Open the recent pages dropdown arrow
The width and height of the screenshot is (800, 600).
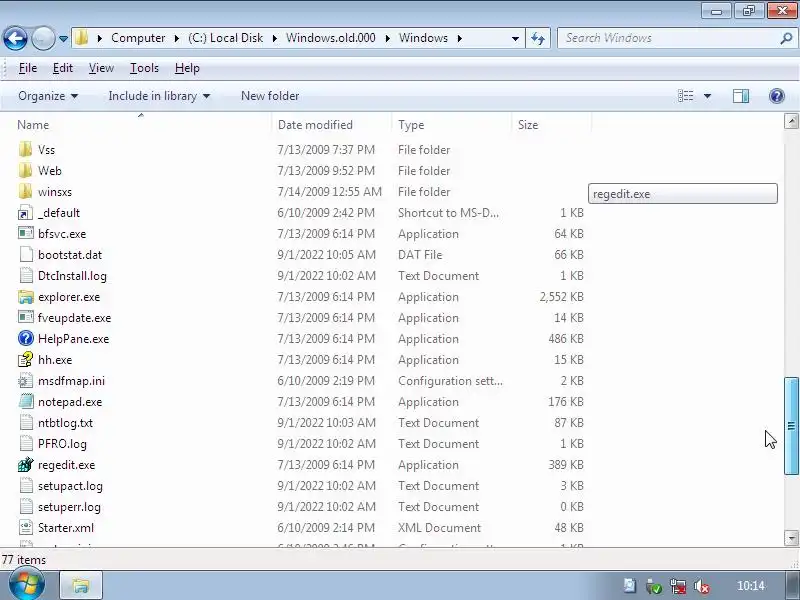pyautogui.click(x=63, y=39)
